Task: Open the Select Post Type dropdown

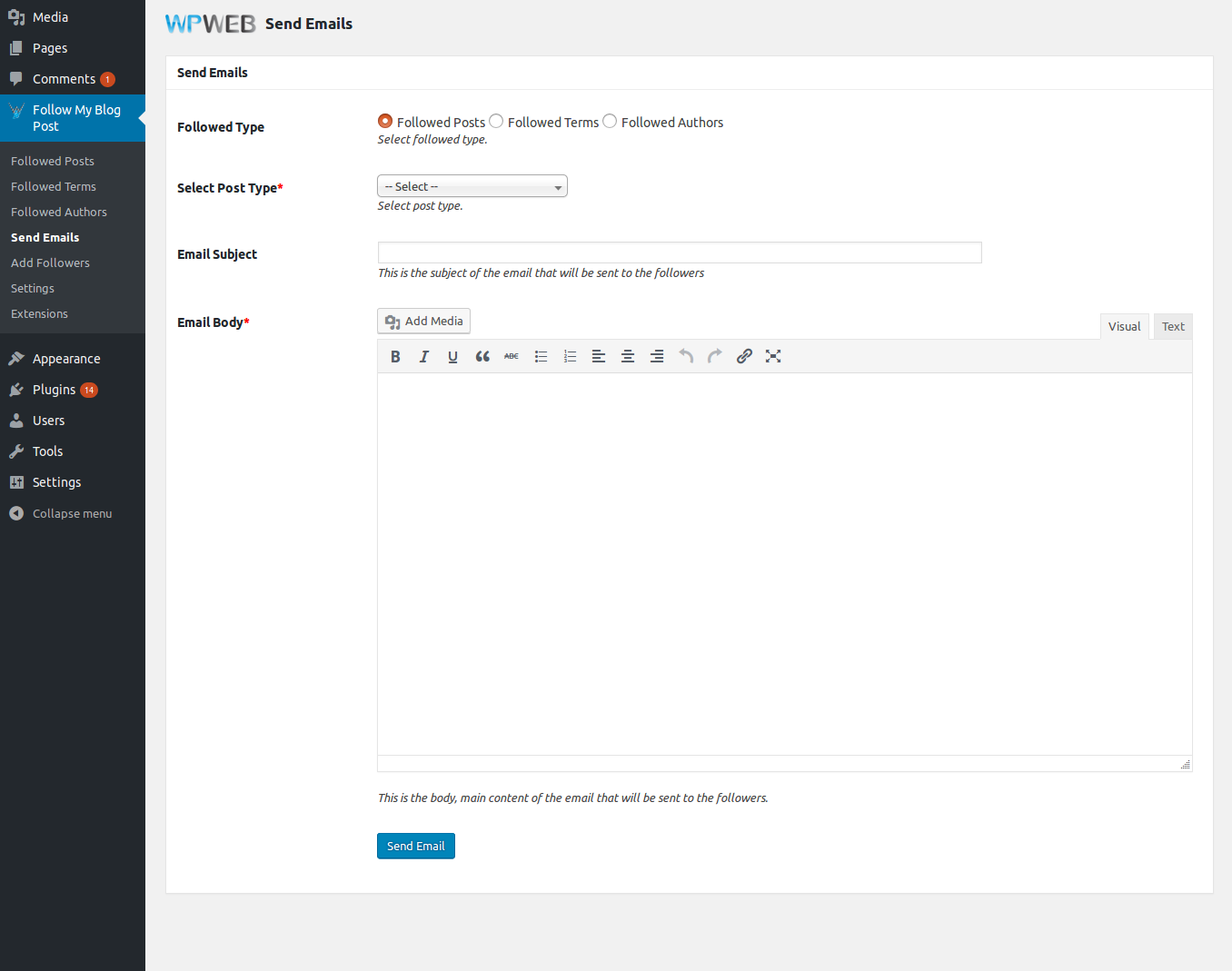Action: (472, 186)
